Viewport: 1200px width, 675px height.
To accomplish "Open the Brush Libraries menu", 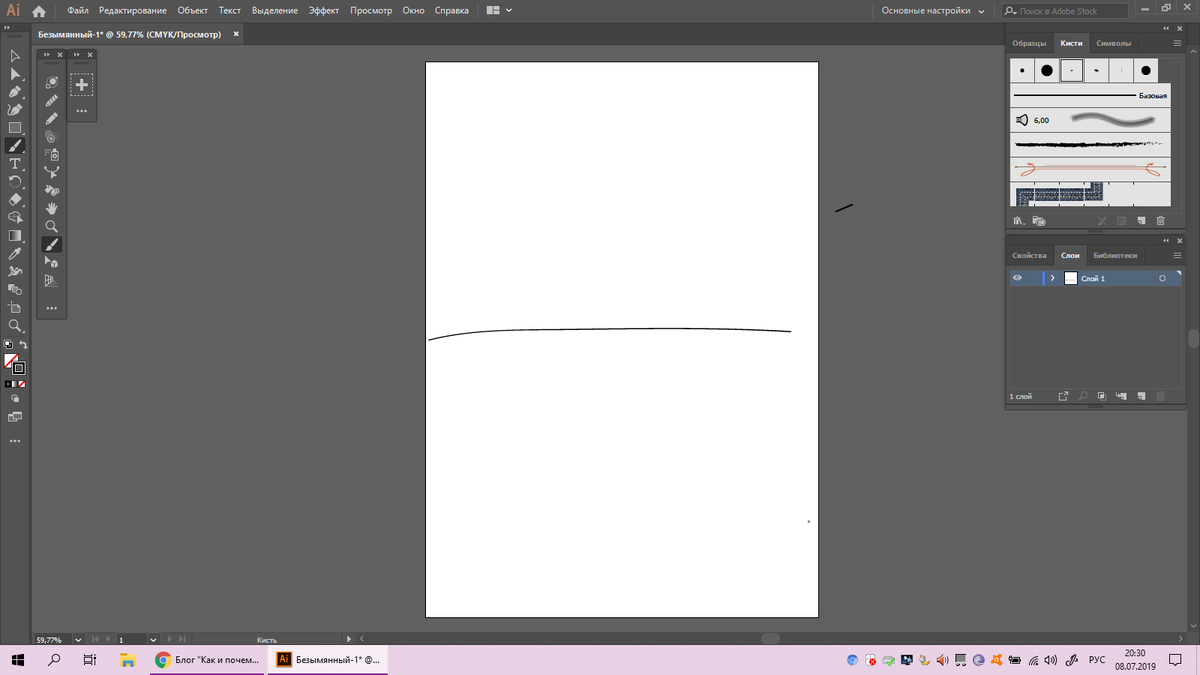I will coord(1019,220).
